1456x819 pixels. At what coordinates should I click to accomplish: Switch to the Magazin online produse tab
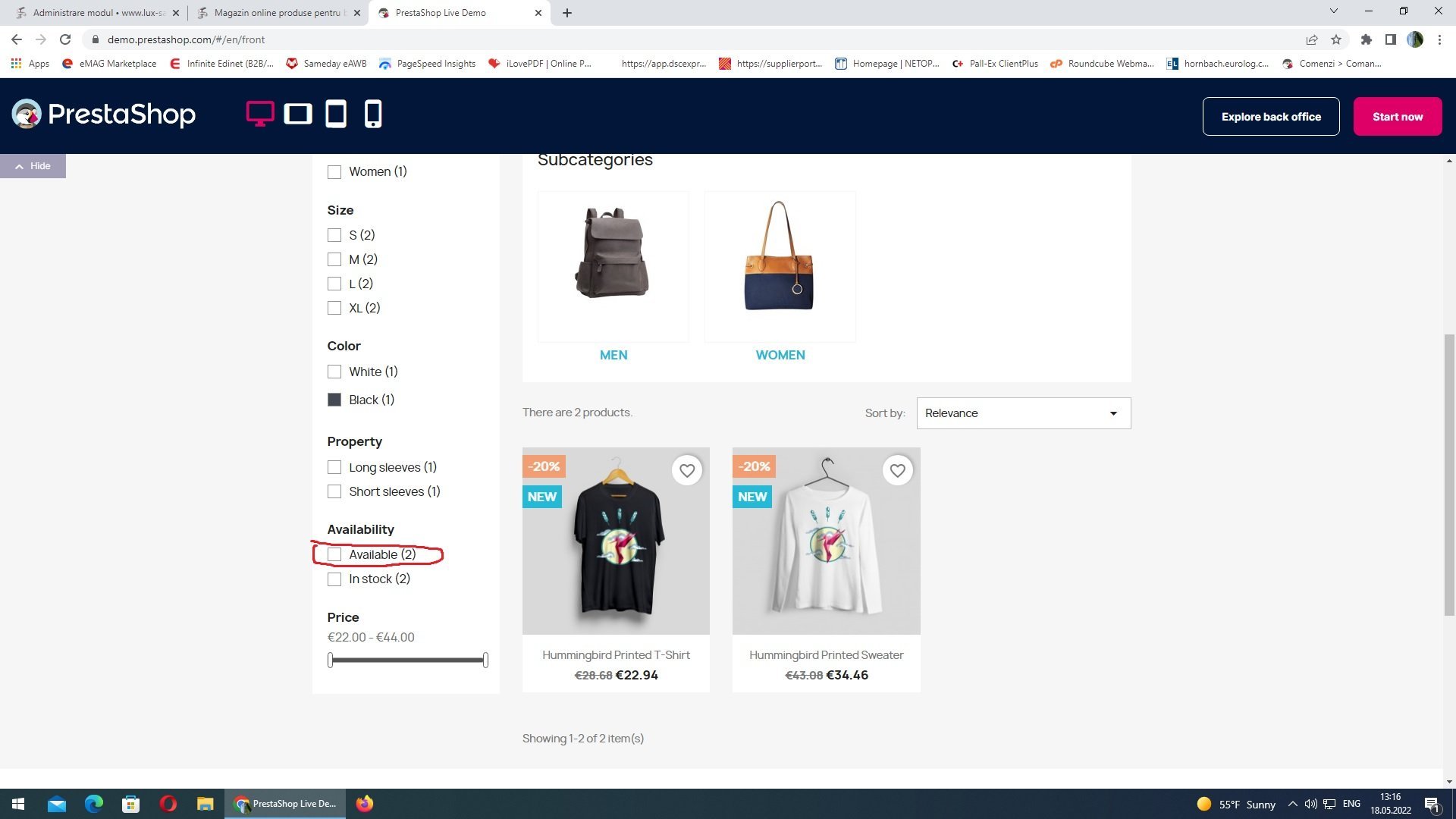pyautogui.click(x=277, y=13)
